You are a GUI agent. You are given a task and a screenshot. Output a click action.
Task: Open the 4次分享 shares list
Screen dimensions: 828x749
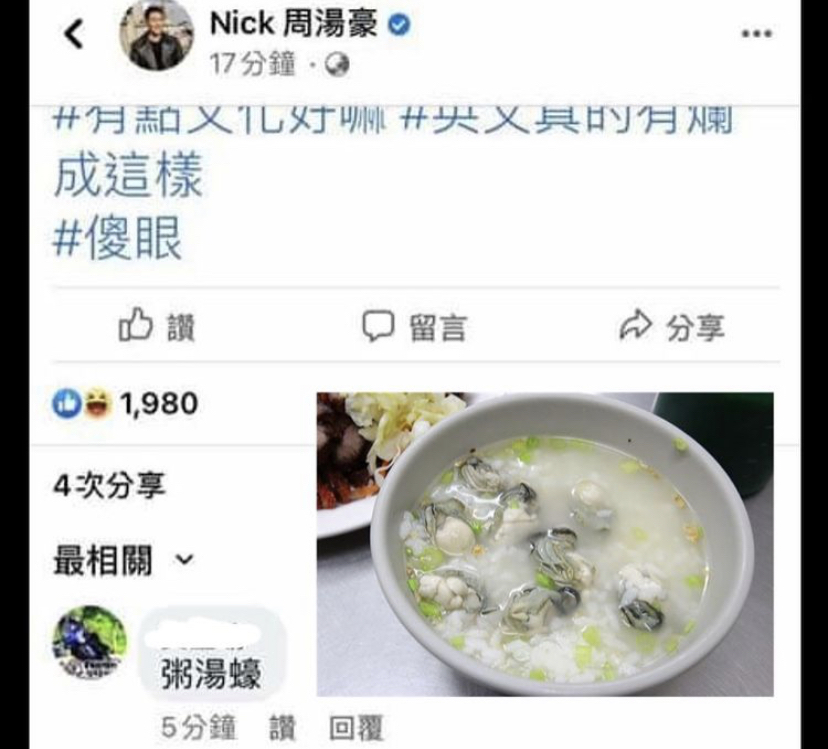coord(110,485)
